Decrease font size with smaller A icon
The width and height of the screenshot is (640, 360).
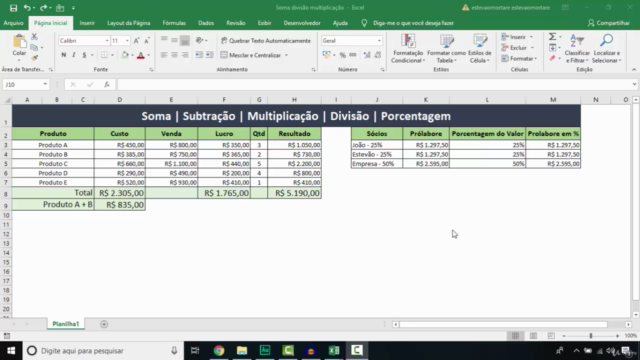[x=147, y=40]
